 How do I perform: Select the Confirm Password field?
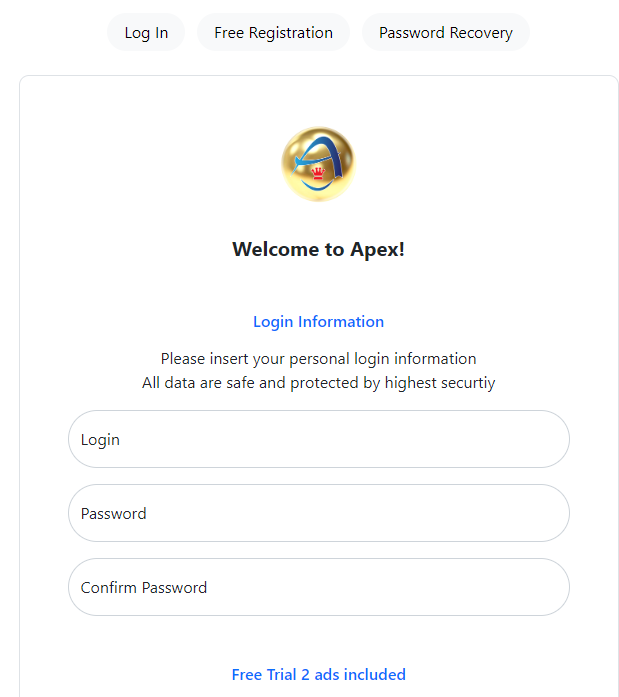tap(318, 587)
